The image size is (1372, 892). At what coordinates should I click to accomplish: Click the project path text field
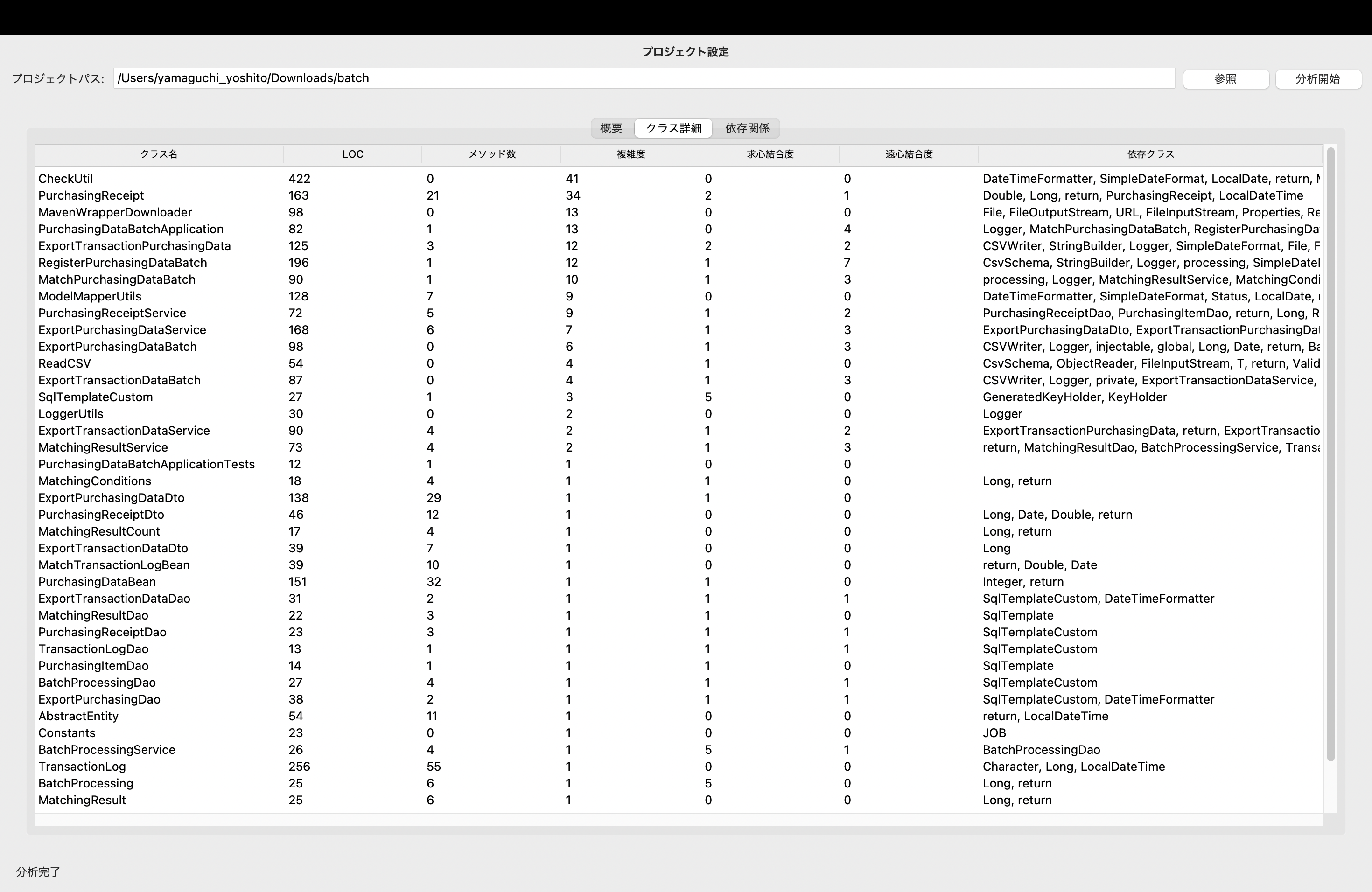pyautogui.click(x=644, y=78)
